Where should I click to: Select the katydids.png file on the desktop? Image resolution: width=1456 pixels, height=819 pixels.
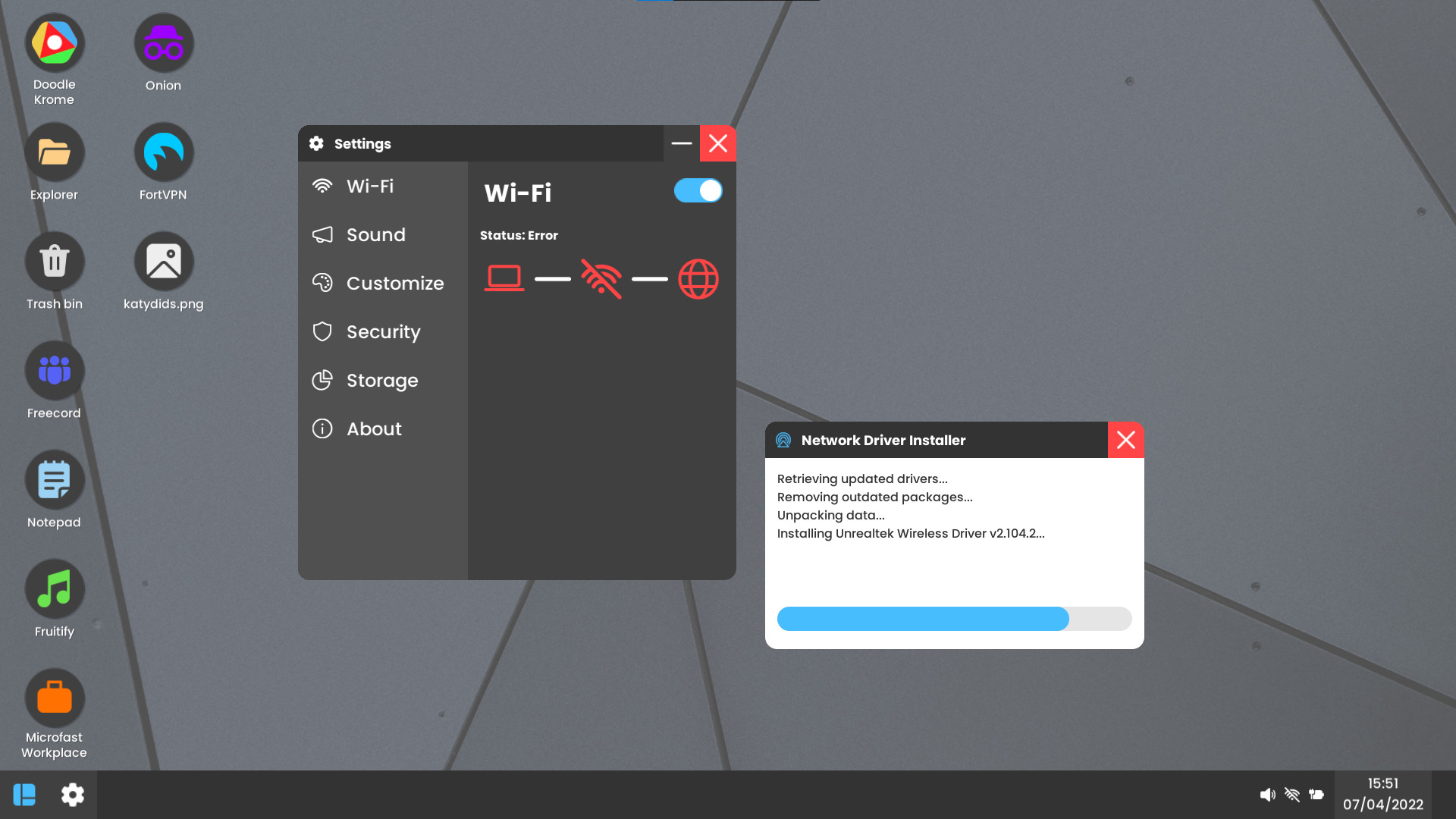pos(163,260)
